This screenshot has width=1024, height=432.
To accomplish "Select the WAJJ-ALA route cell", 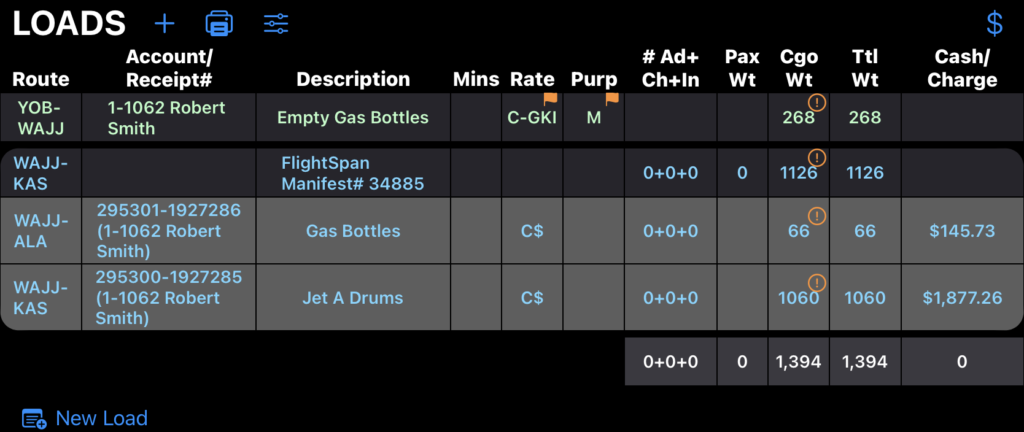I will [42, 231].
